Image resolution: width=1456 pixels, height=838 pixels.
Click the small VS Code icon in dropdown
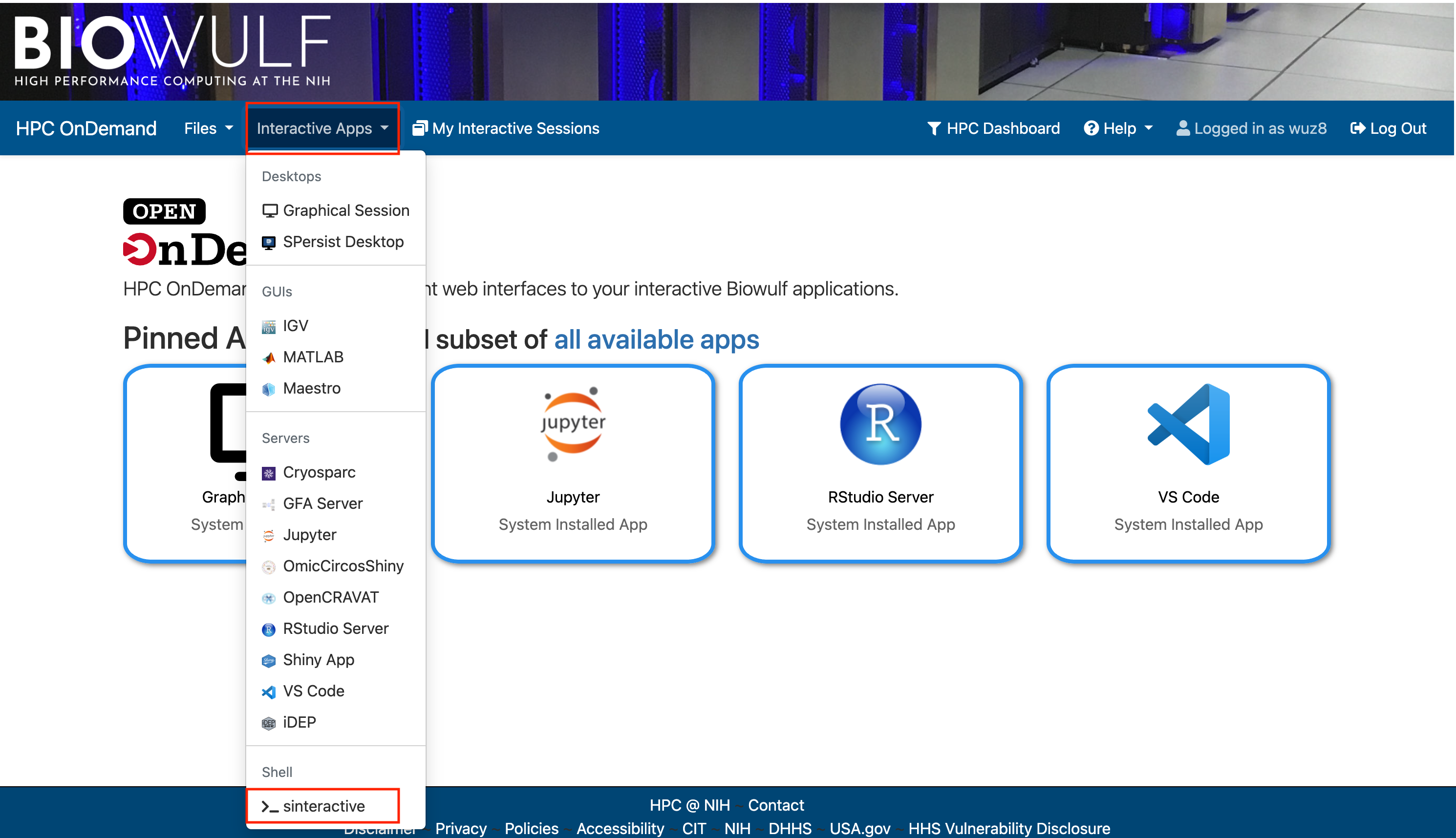[269, 692]
